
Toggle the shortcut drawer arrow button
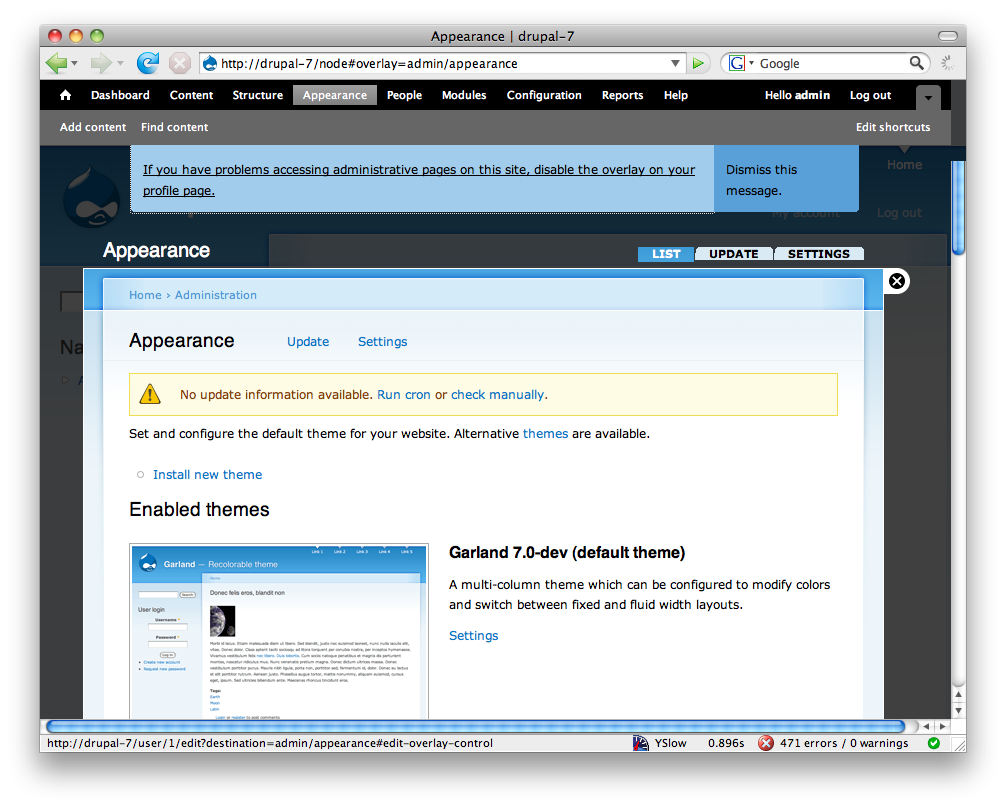(928, 97)
